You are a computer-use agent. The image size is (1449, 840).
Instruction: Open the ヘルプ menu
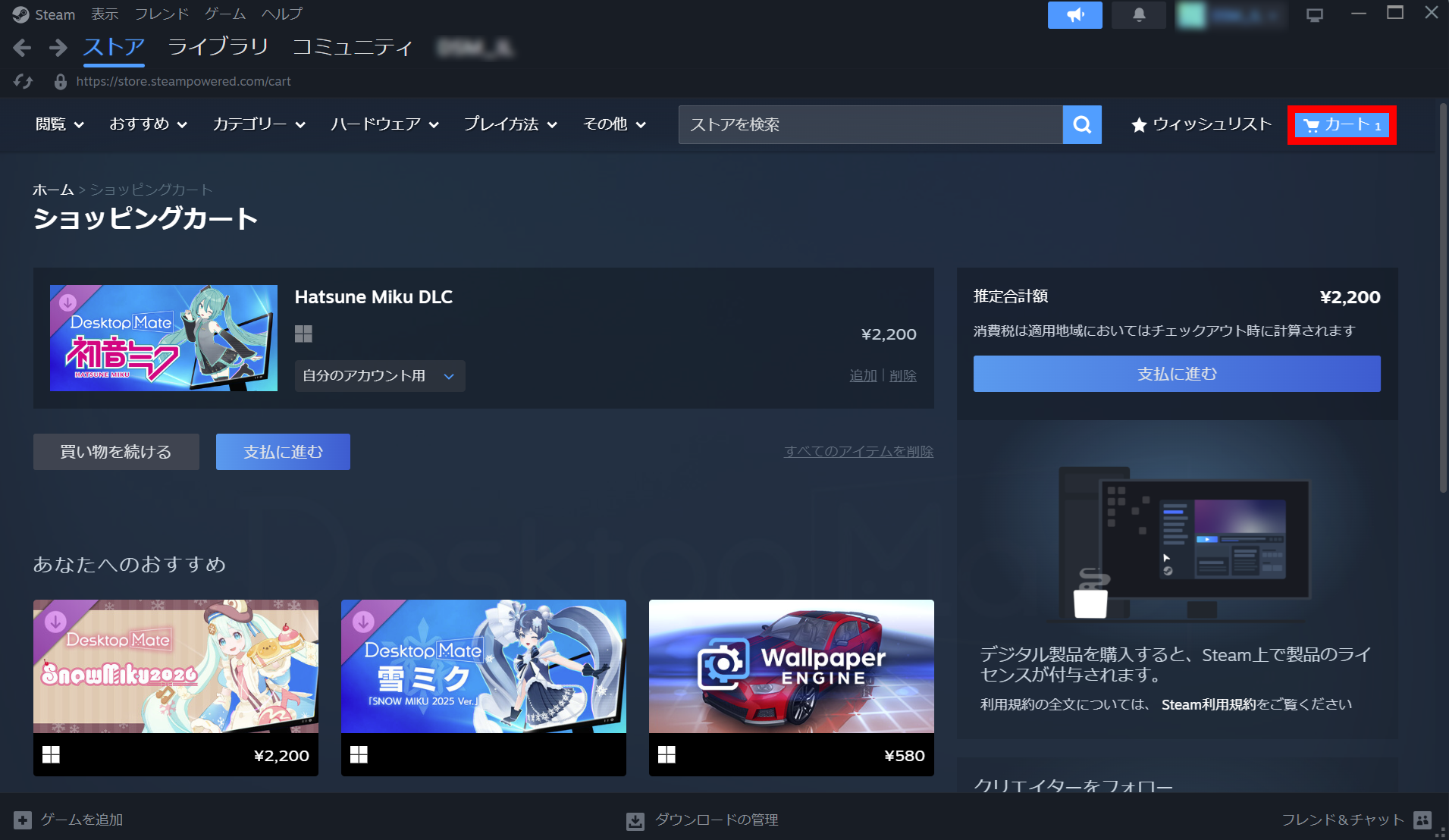coord(281,14)
